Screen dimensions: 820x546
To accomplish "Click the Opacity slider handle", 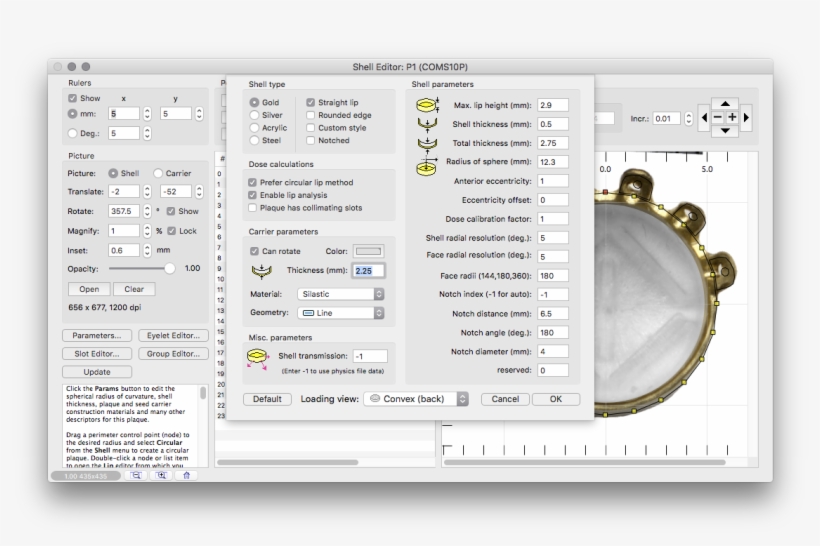I will click(169, 269).
